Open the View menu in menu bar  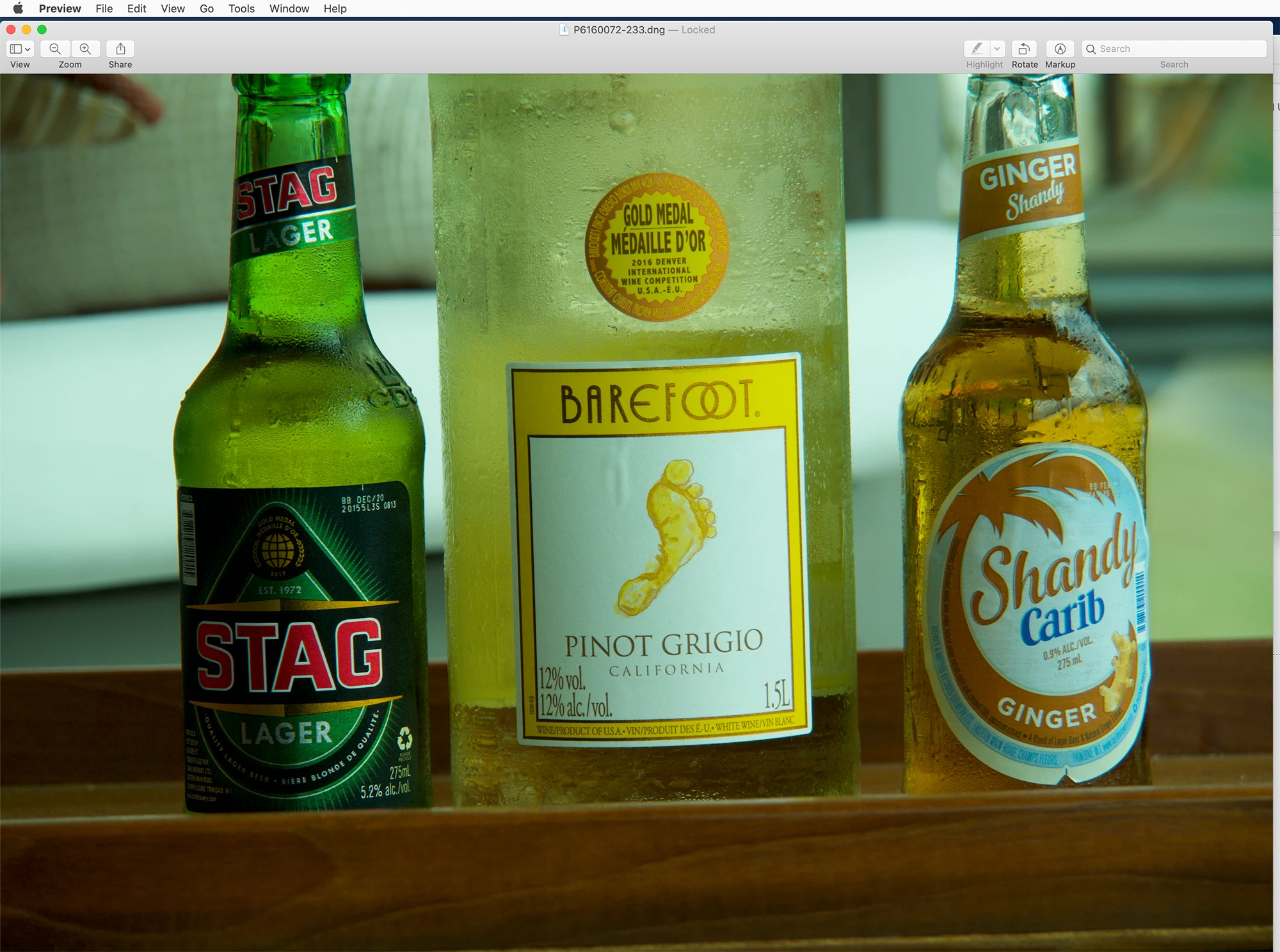pyautogui.click(x=173, y=8)
